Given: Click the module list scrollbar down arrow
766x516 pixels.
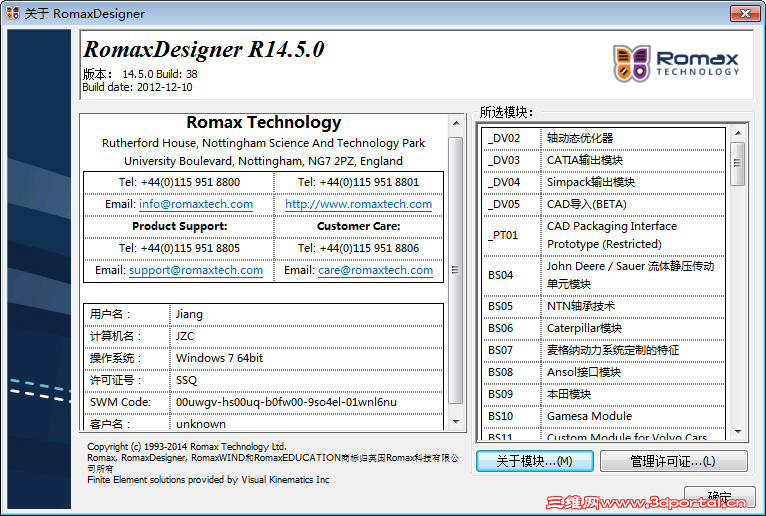Looking at the screenshot, I should pos(738,431).
